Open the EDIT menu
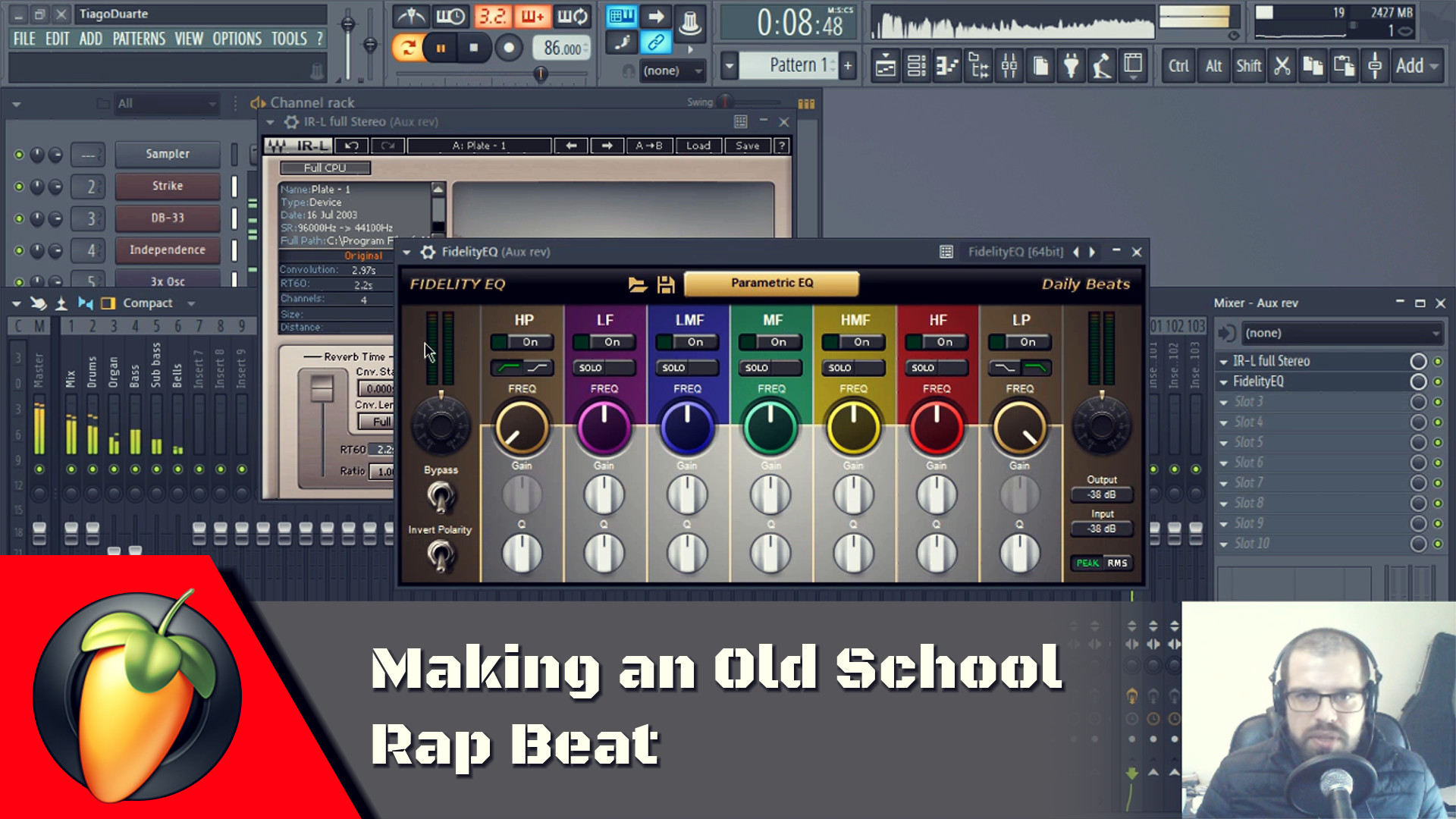 pyautogui.click(x=58, y=39)
